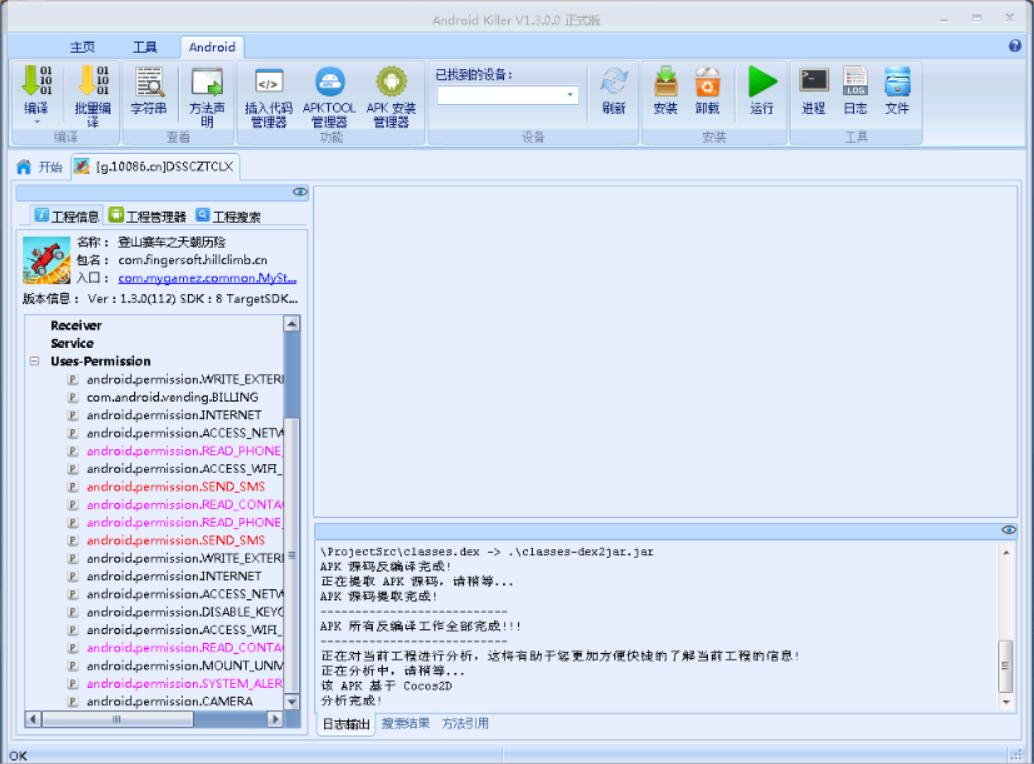Open the APK 安装管理器
Viewport: 1034px width, 764px height.
[391, 82]
